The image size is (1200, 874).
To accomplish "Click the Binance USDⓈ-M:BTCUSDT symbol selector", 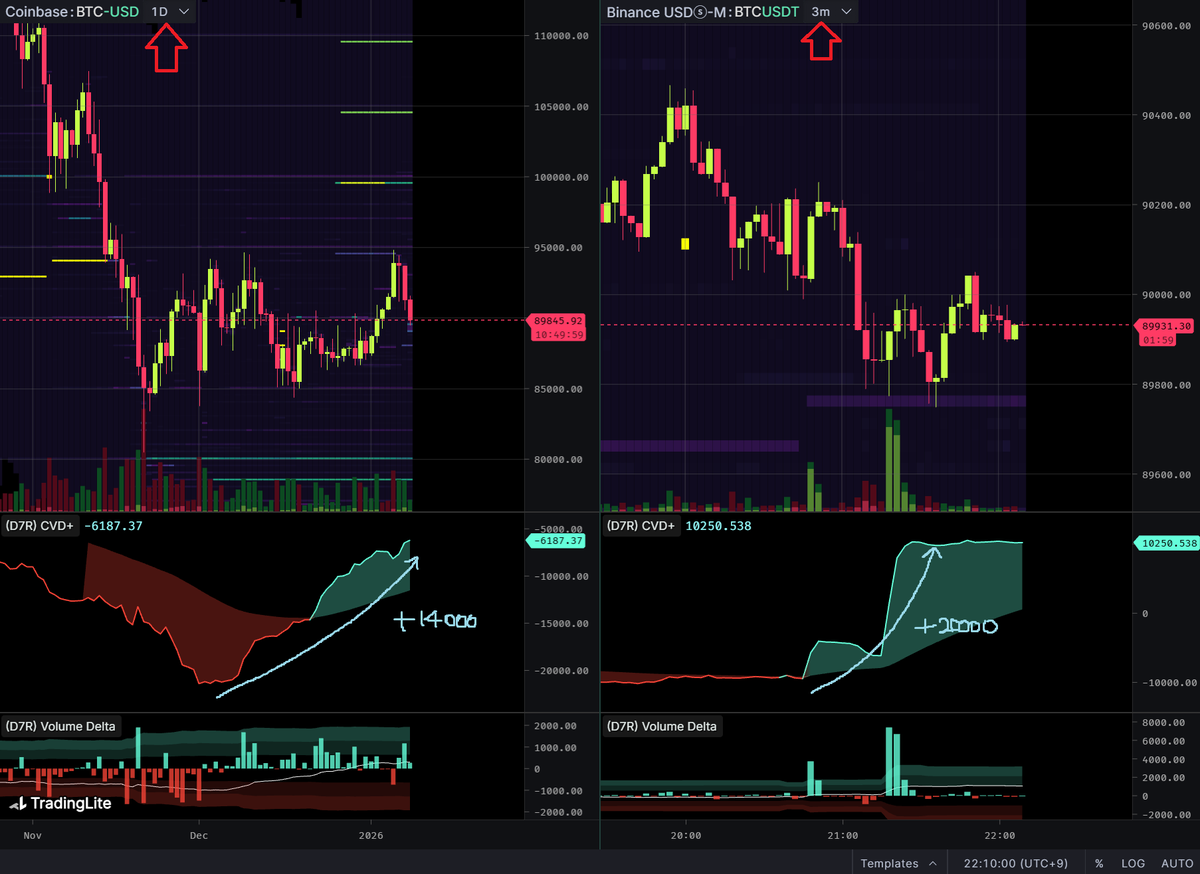I will pyautogui.click(x=703, y=11).
